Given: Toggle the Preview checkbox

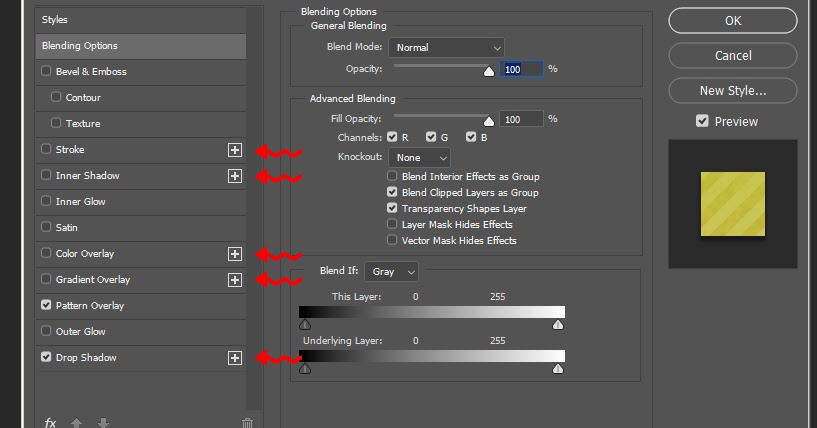Looking at the screenshot, I should pos(702,121).
